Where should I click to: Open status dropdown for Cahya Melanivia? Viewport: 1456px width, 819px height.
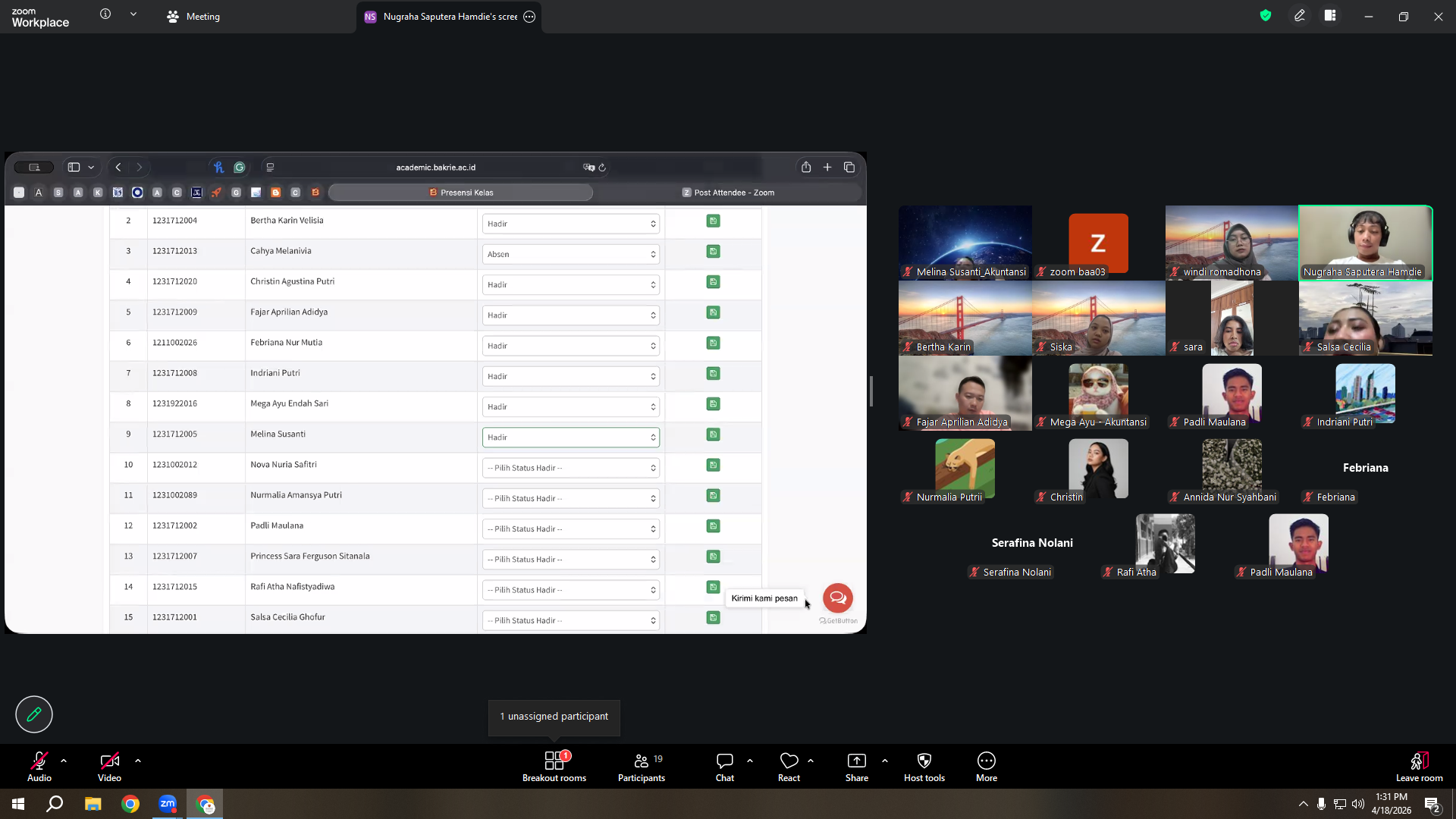pos(570,254)
